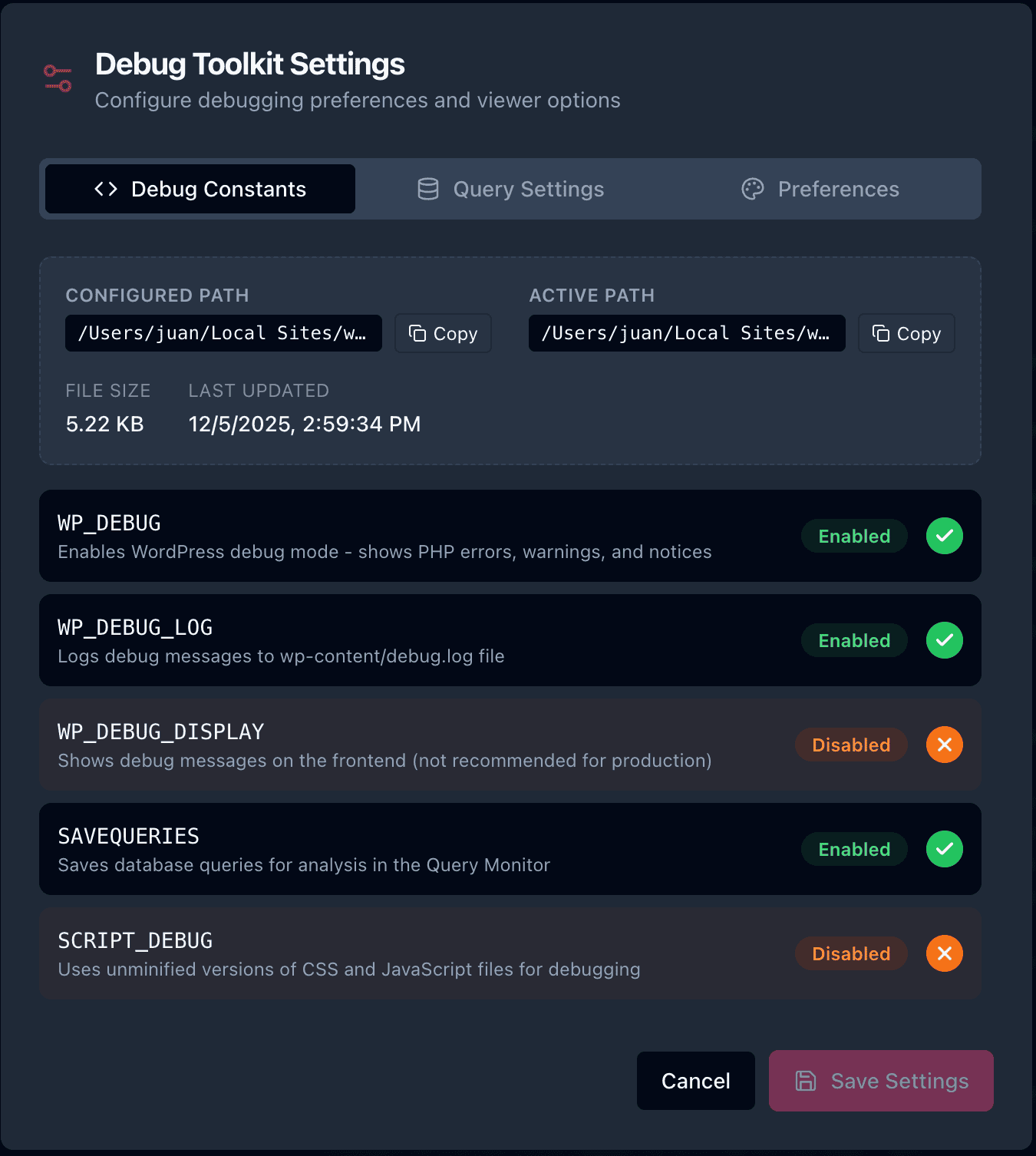The height and width of the screenshot is (1156, 1036).
Task: Click the Save Settings button
Action: [x=881, y=1081]
